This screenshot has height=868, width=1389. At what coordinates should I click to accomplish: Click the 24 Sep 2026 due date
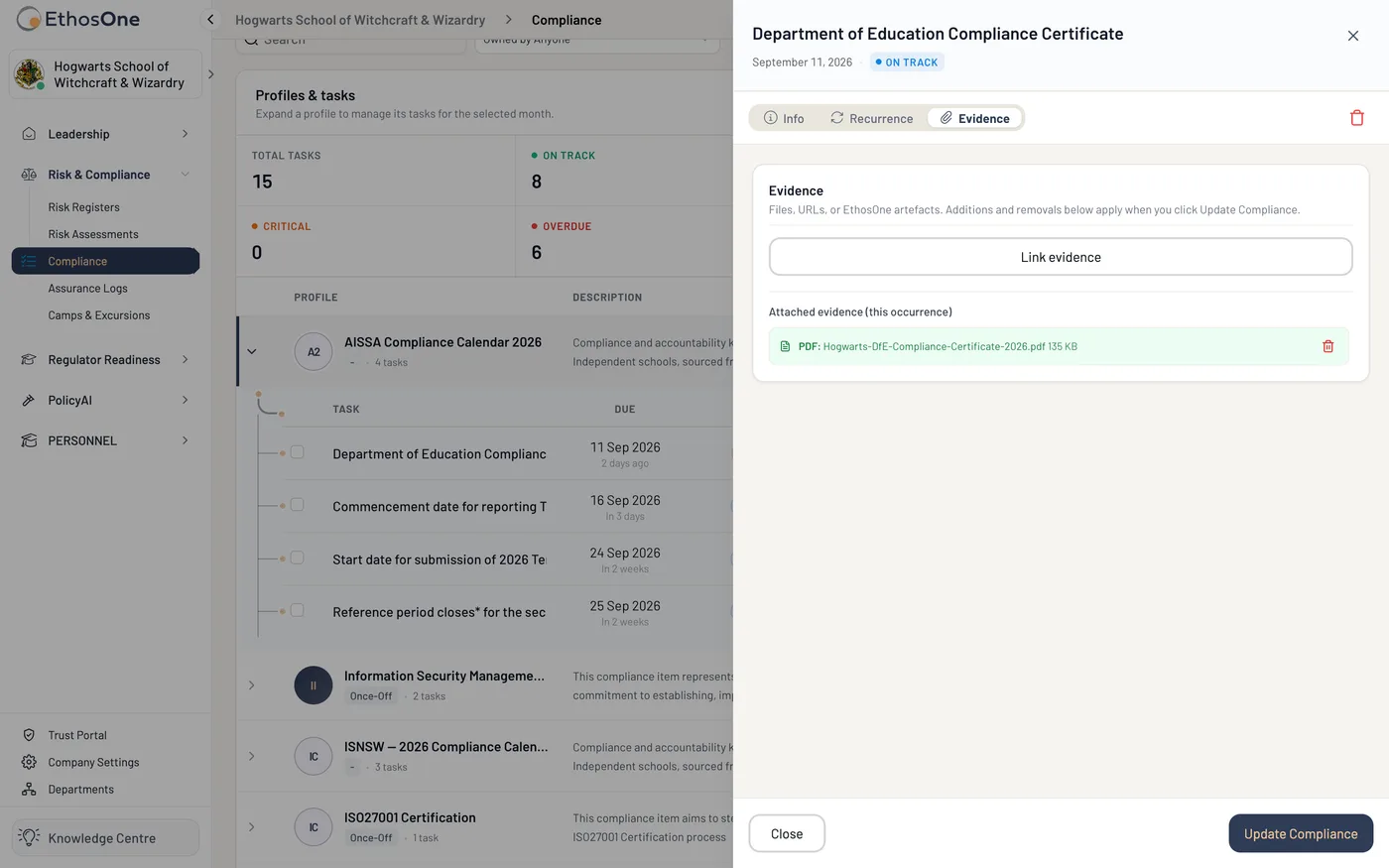tap(625, 554)
